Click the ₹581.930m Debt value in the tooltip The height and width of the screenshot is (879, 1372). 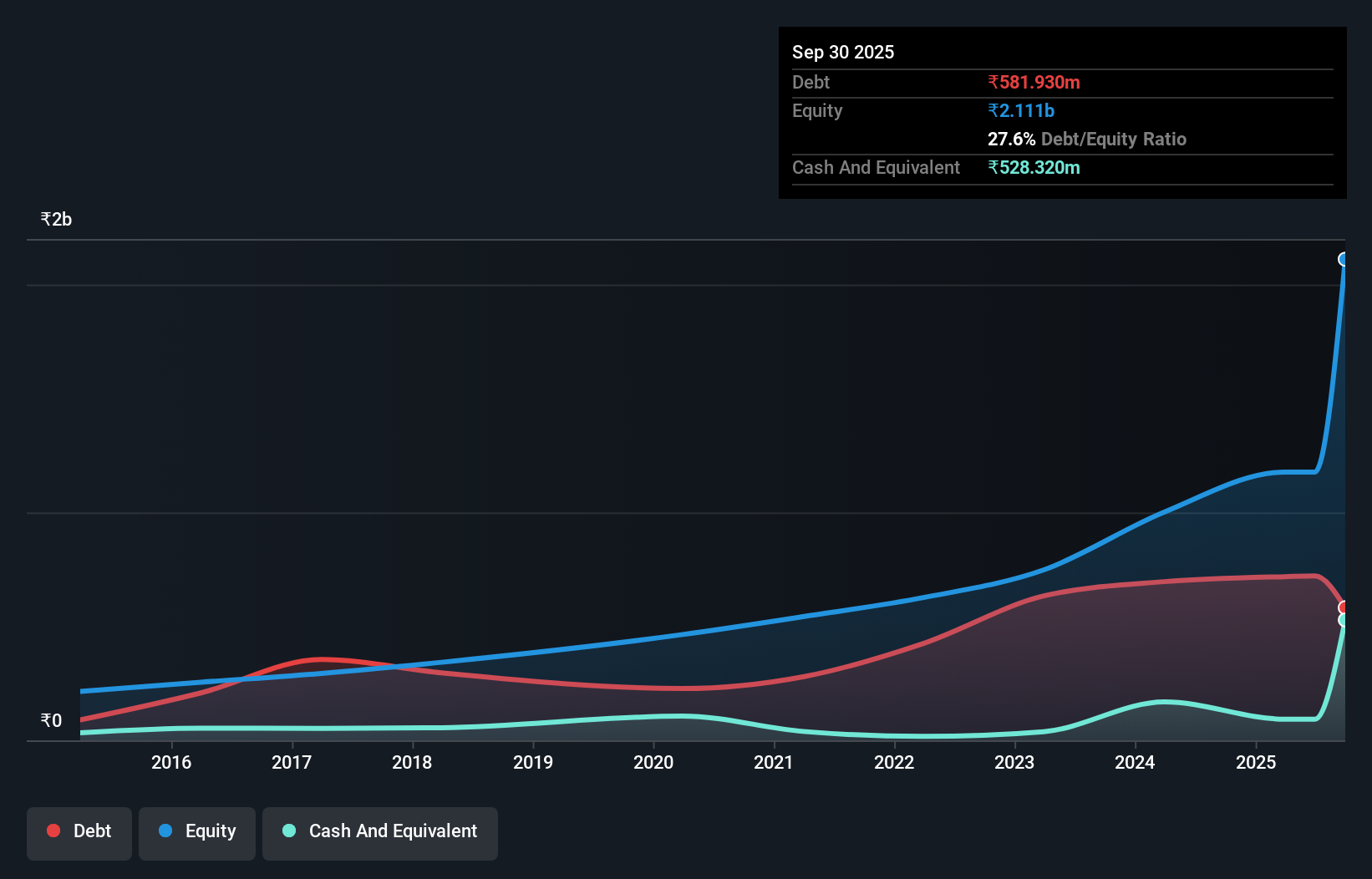click(x=1034, y=82)
